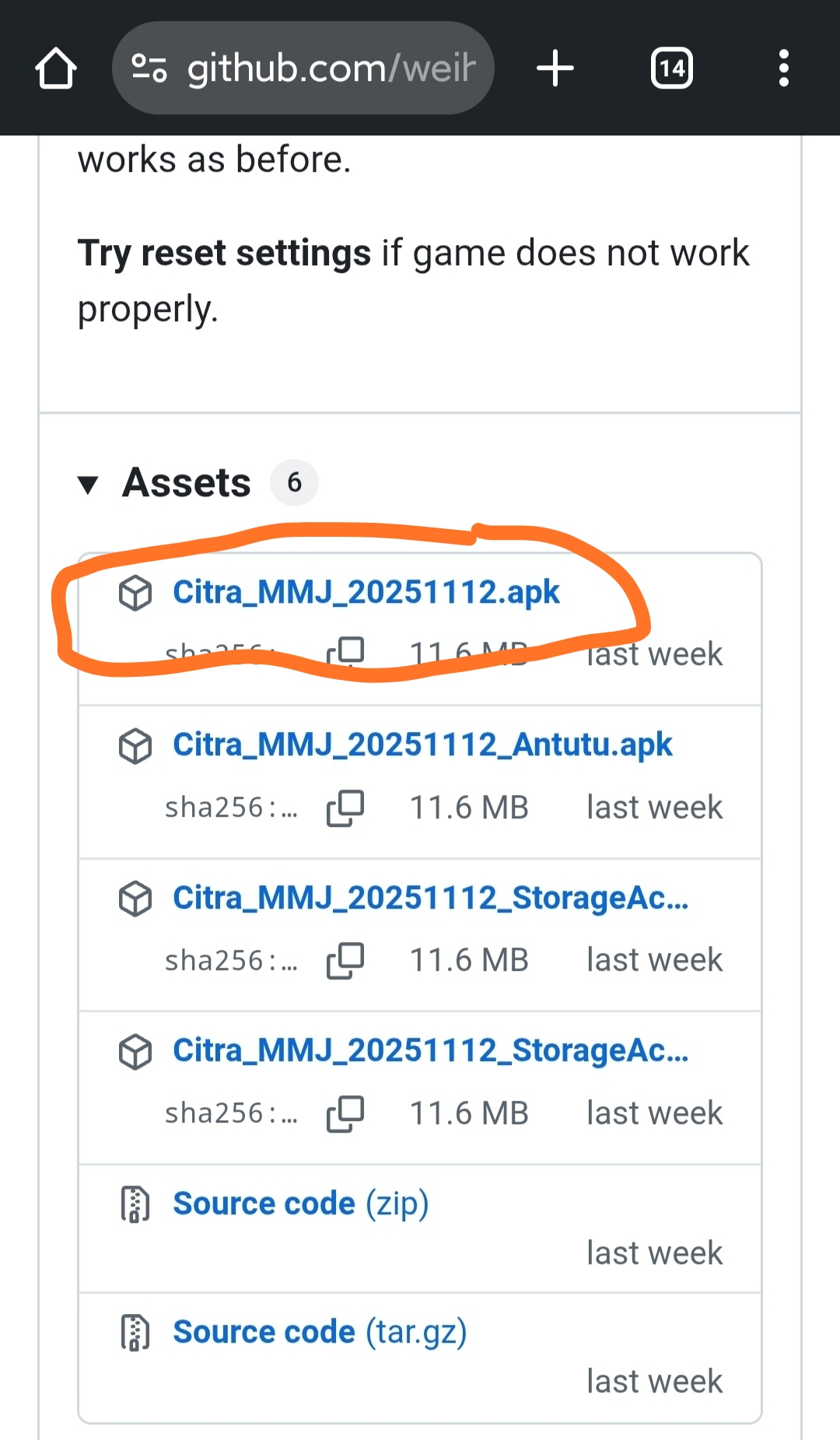Viewport: 840px width, 1440px height.
Task: Copy sha256 of first StorageAc asset
Action: [x=345, y=960]
